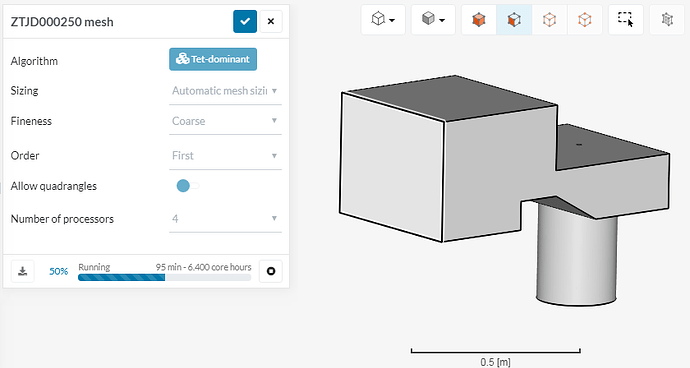Screen dimensions: 690x368
Task: Click the Tet-dominant algorithm button
Action: point(213,59)
